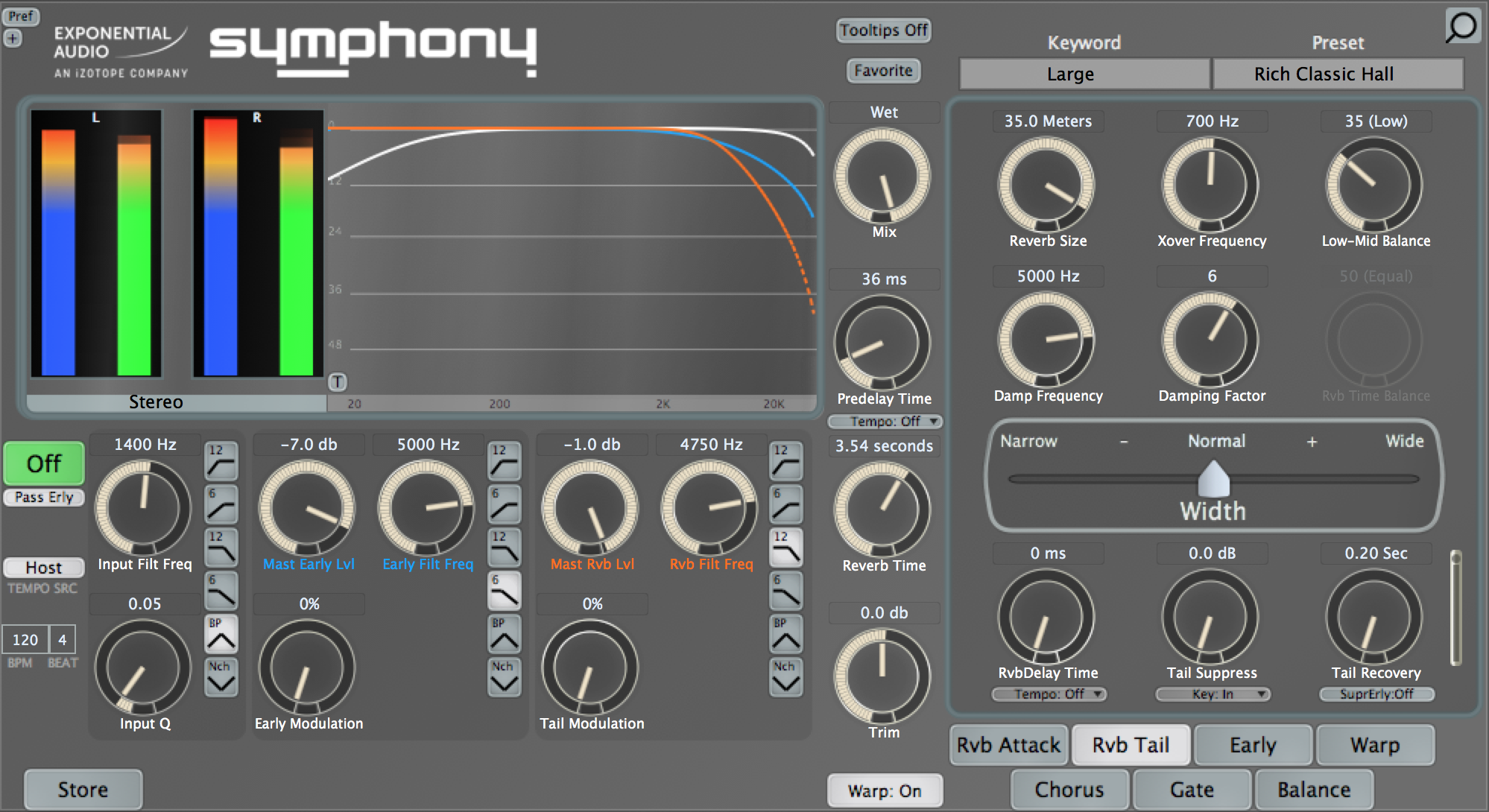Image resolution: width=1489 pixels, height=812 pixels.
Task: Select 12 dB high-cut shape for input filter
Action: point(221,548)
